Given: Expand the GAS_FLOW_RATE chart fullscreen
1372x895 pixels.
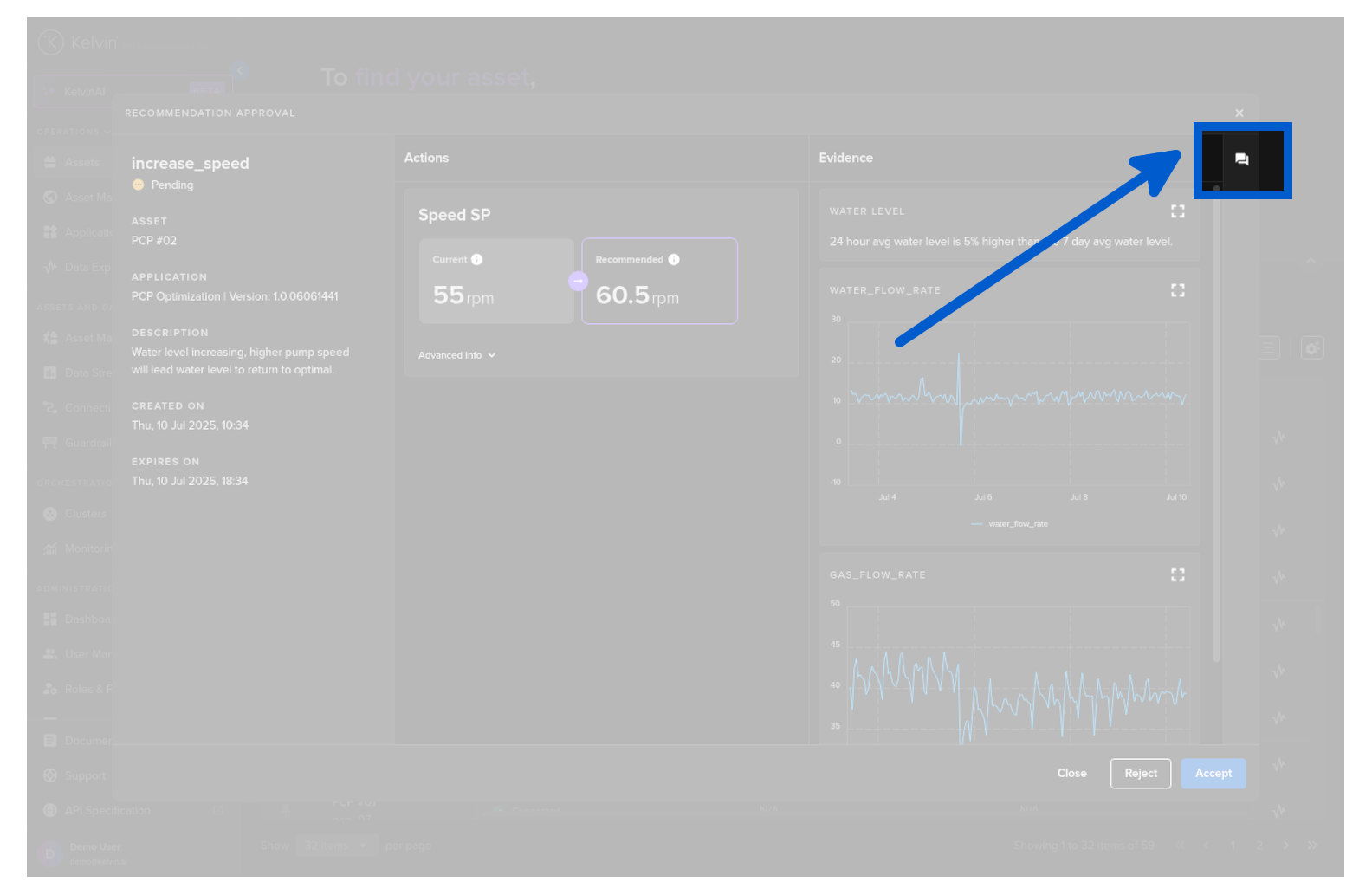Looking at the screenshot, I should pyautogui.click(x=1177, y=574).
